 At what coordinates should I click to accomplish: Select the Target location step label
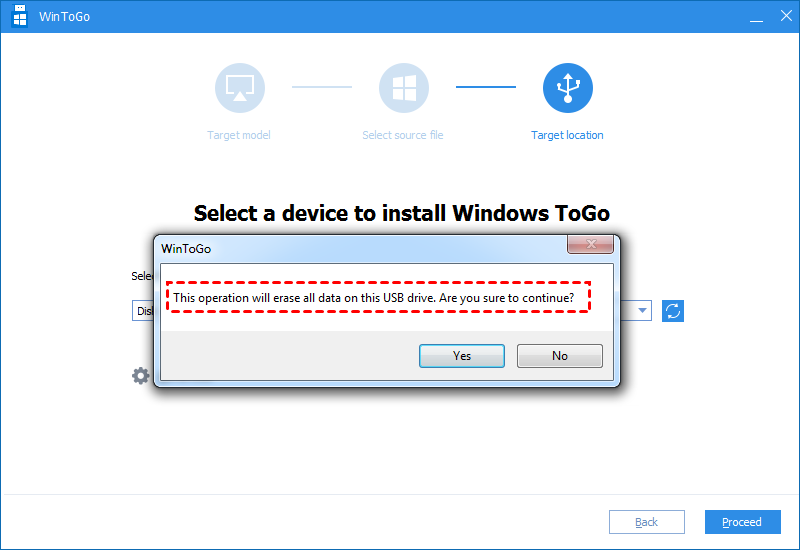coord(567,135)
